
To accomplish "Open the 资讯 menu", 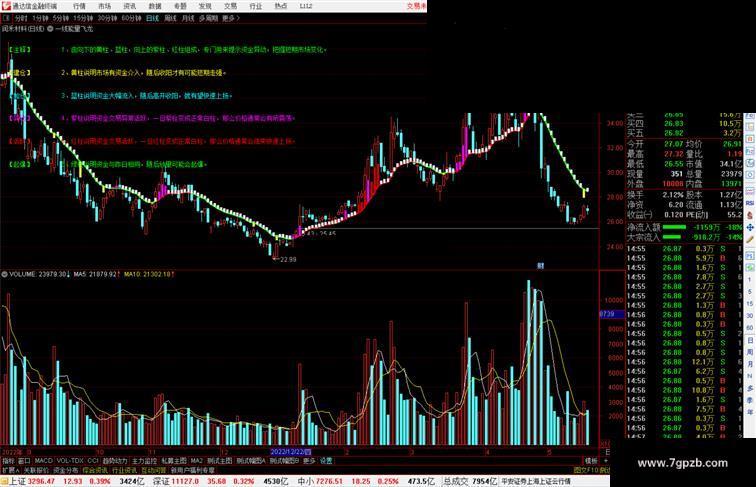I will click(130, 6).
